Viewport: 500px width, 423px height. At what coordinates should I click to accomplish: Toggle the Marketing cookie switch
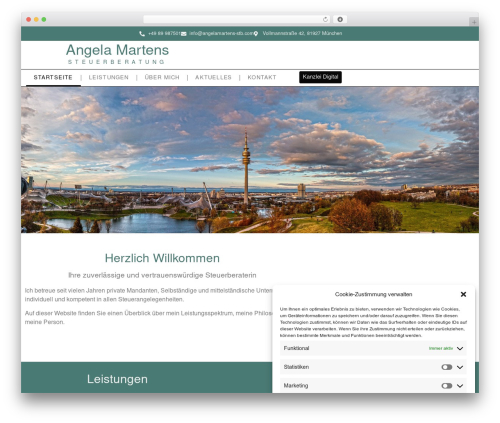(447, 386)
